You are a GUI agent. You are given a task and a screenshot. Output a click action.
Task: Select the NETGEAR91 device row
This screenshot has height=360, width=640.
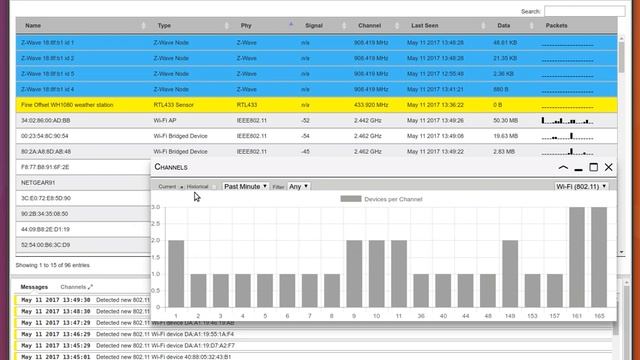click(83, 182)
